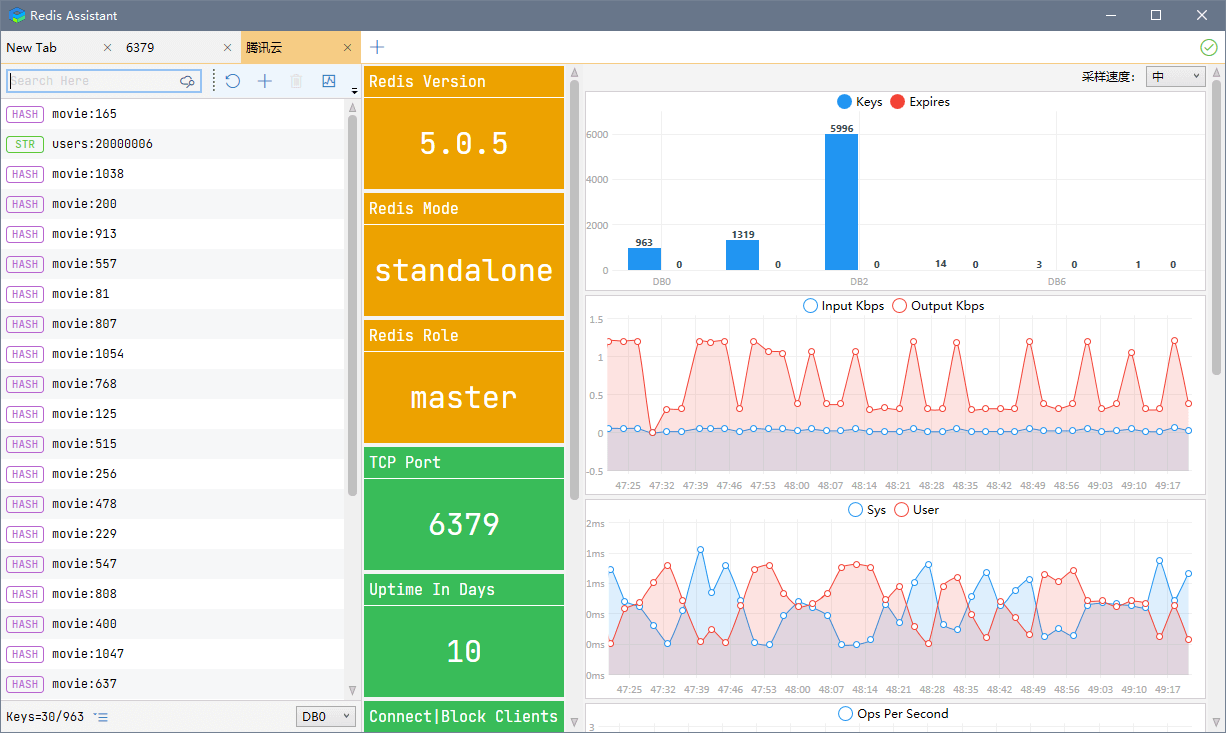Add a new key with the plus icon
The image size is (1226, 733).
click(x=265, y=81)
